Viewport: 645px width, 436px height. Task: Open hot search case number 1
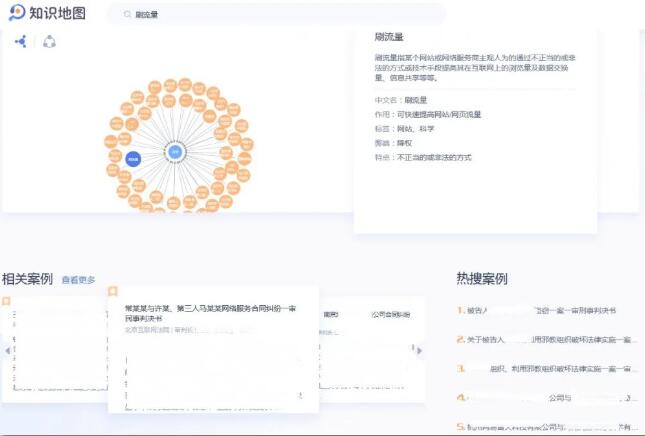[536, 310]
